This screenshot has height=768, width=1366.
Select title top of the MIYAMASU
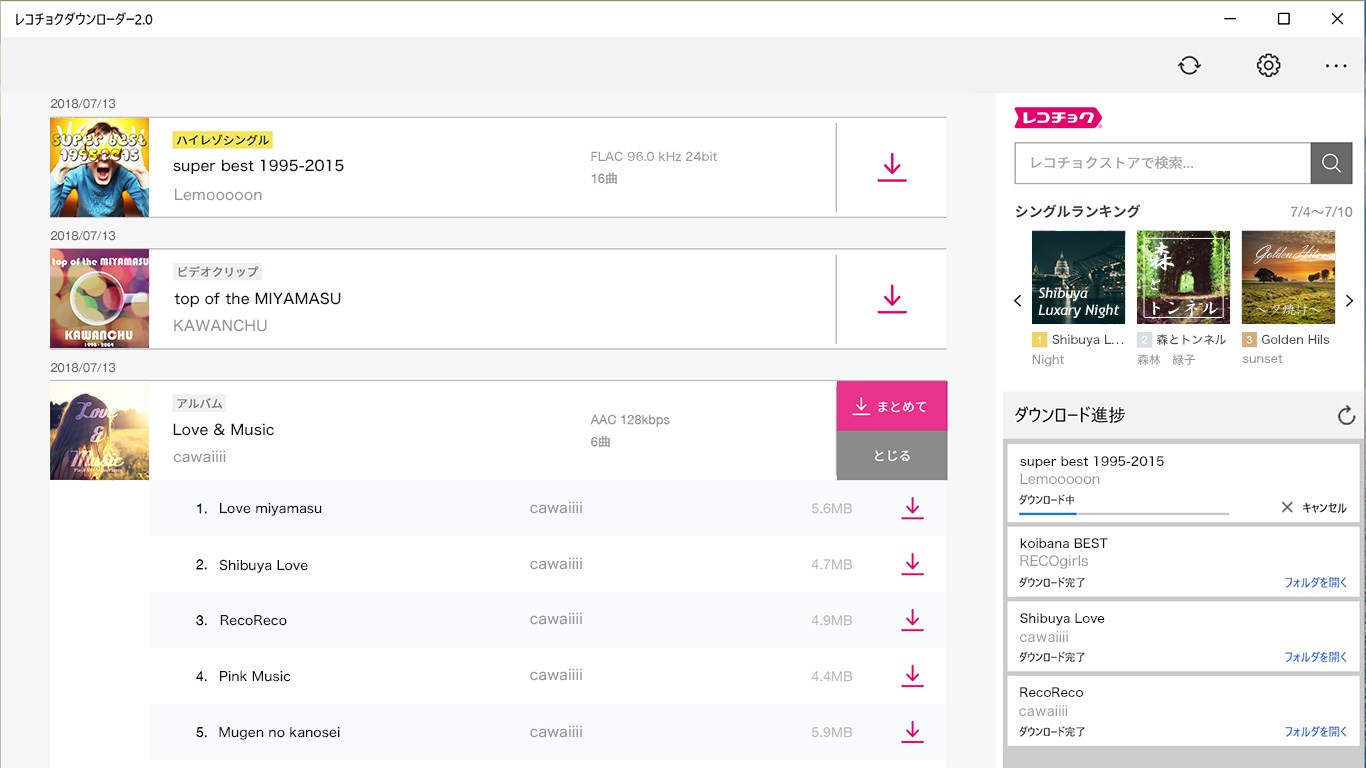click(258, 298)
